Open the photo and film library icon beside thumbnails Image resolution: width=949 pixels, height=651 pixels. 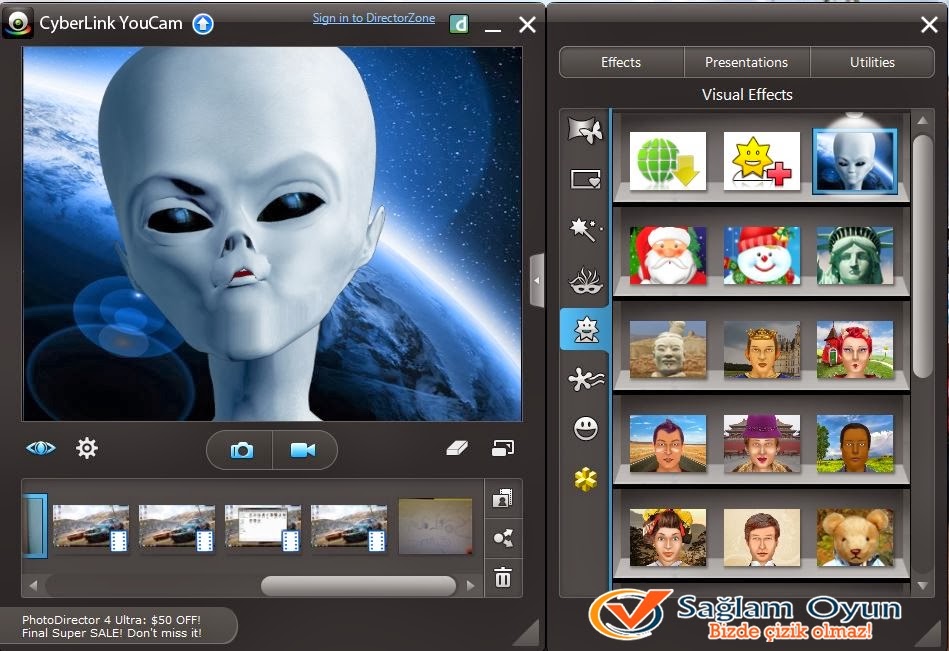502,499
